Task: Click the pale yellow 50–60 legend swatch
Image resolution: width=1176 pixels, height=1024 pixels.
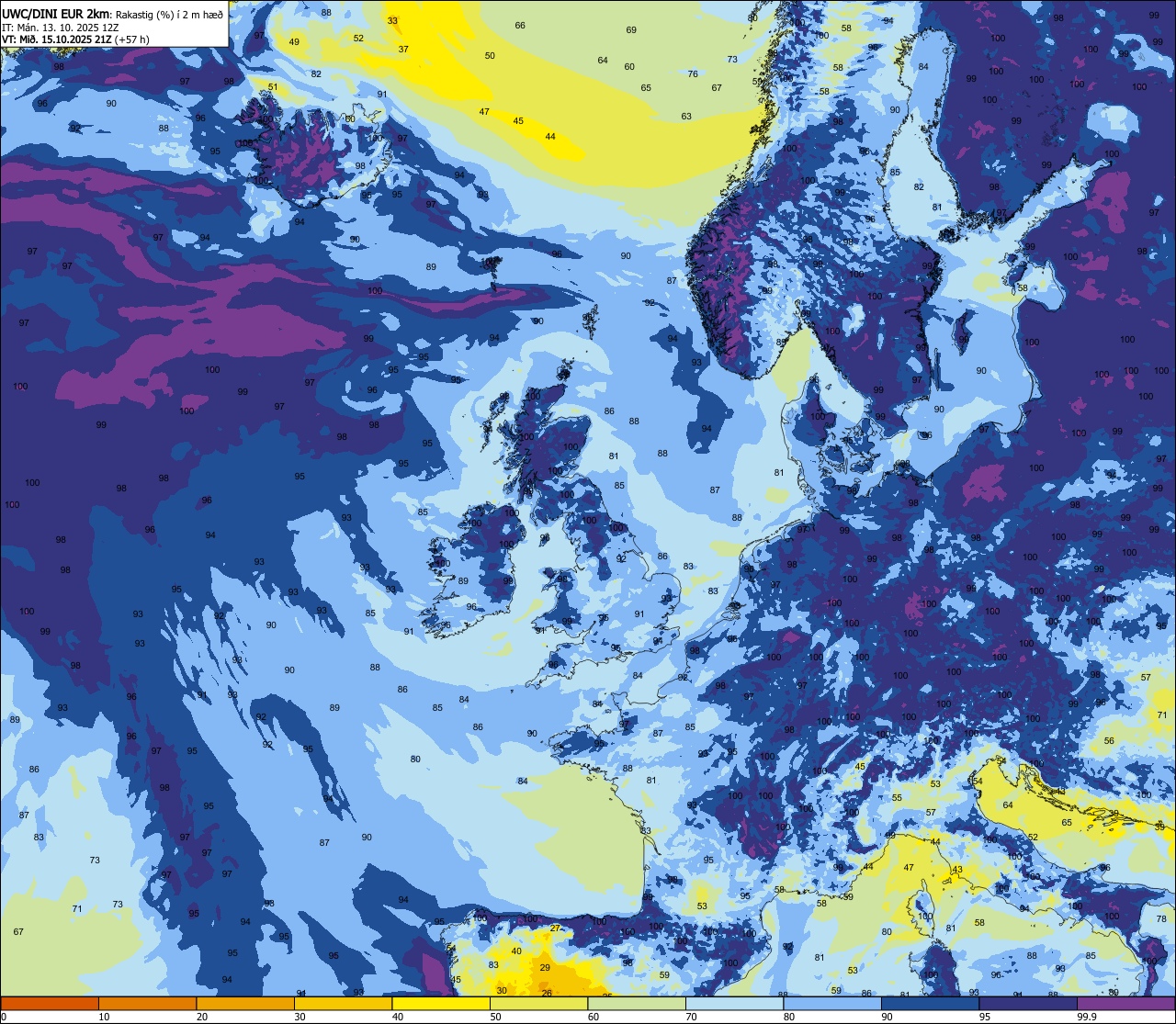Action: [538, 1003]
